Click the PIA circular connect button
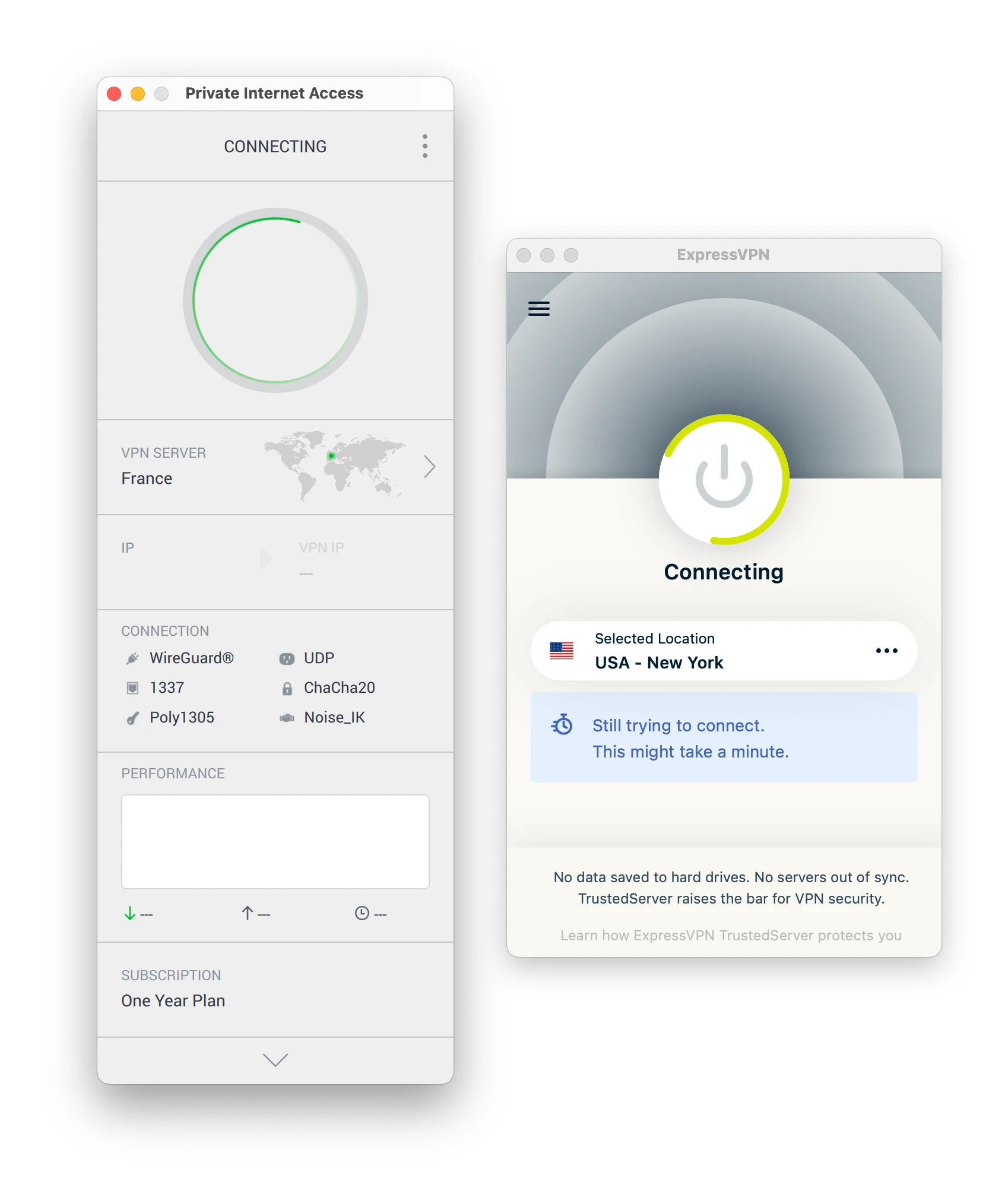 point(275,300)
